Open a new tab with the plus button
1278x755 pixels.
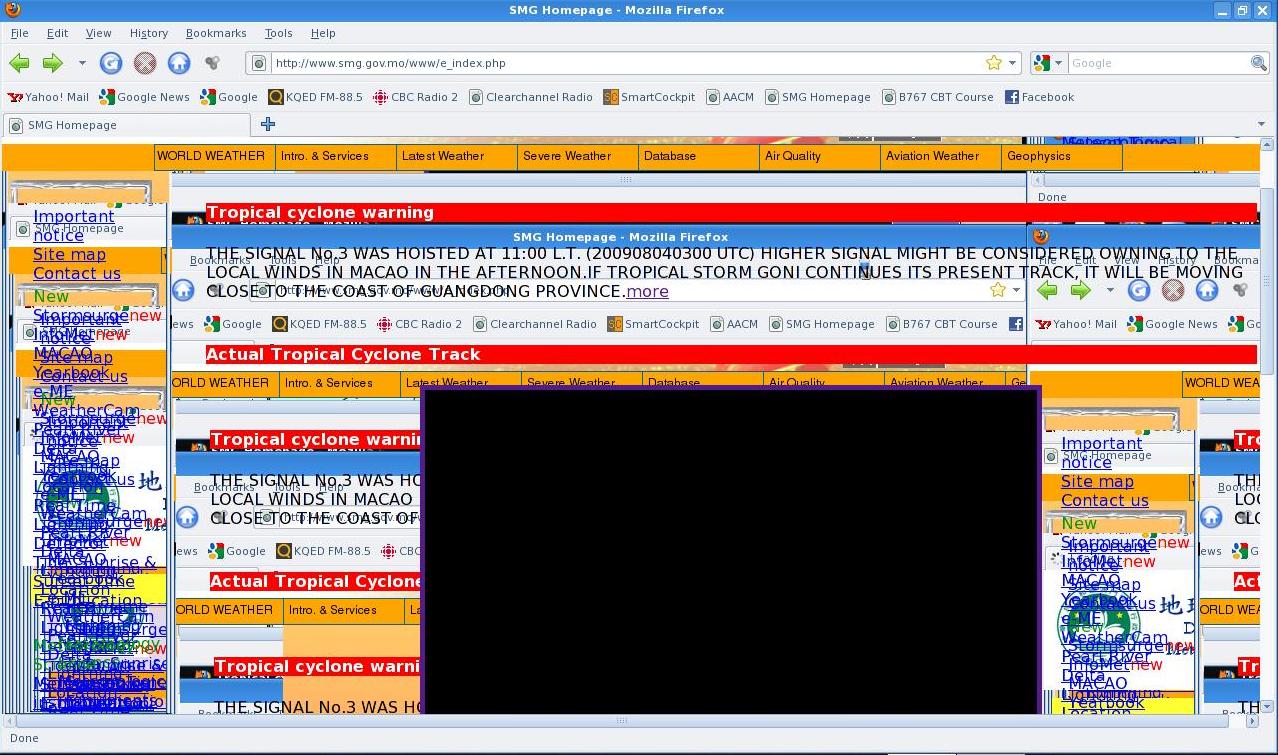(268, 124)
